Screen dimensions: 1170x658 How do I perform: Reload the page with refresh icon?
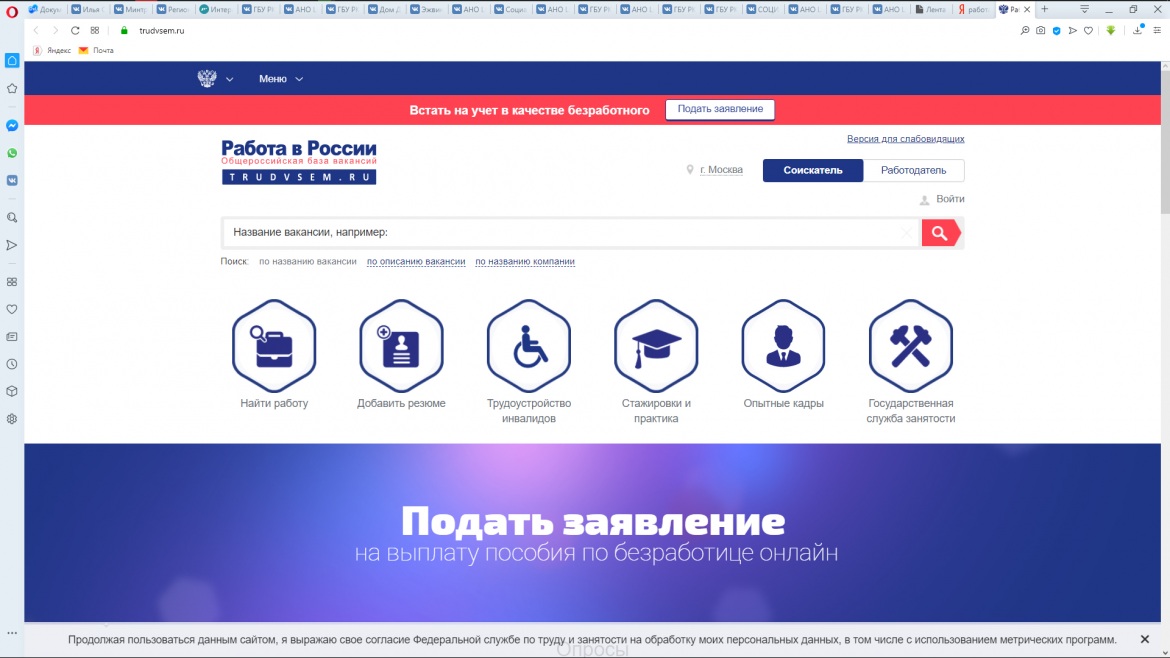tap(75, 31)
